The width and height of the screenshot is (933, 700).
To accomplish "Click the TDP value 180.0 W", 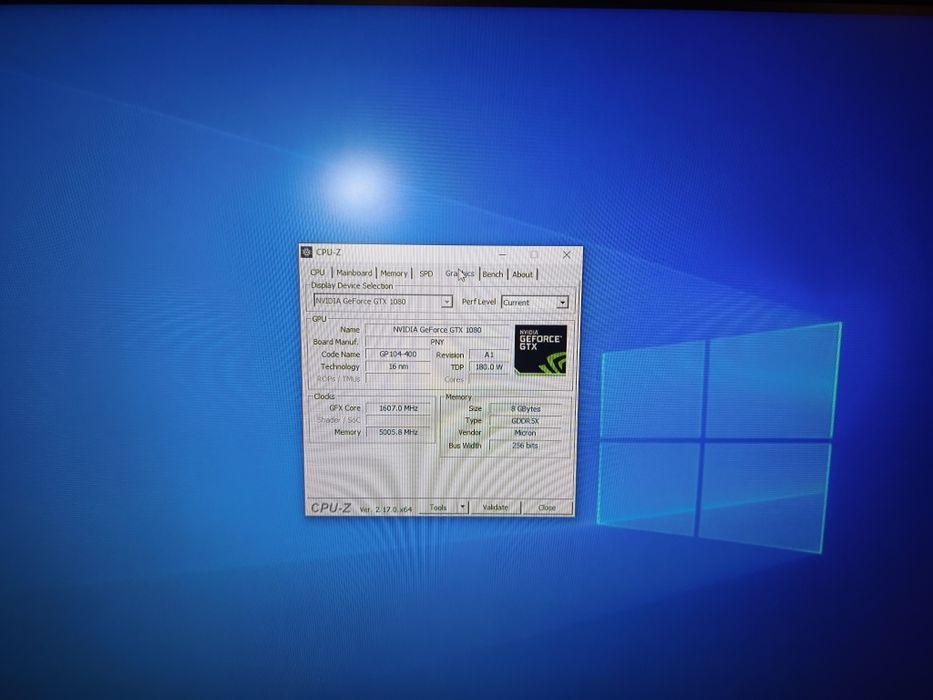I will click(x=489, y=367).
